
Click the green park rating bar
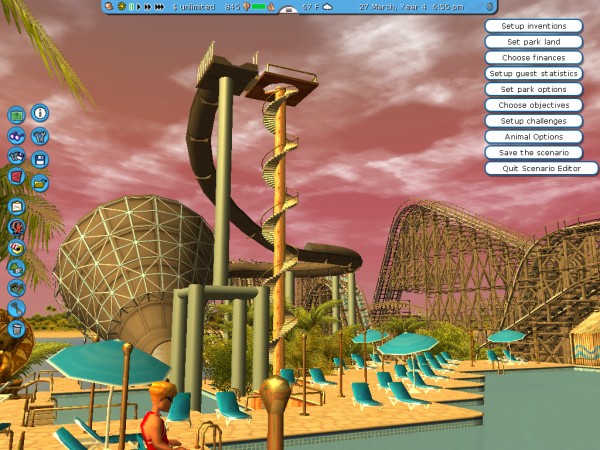259,7
